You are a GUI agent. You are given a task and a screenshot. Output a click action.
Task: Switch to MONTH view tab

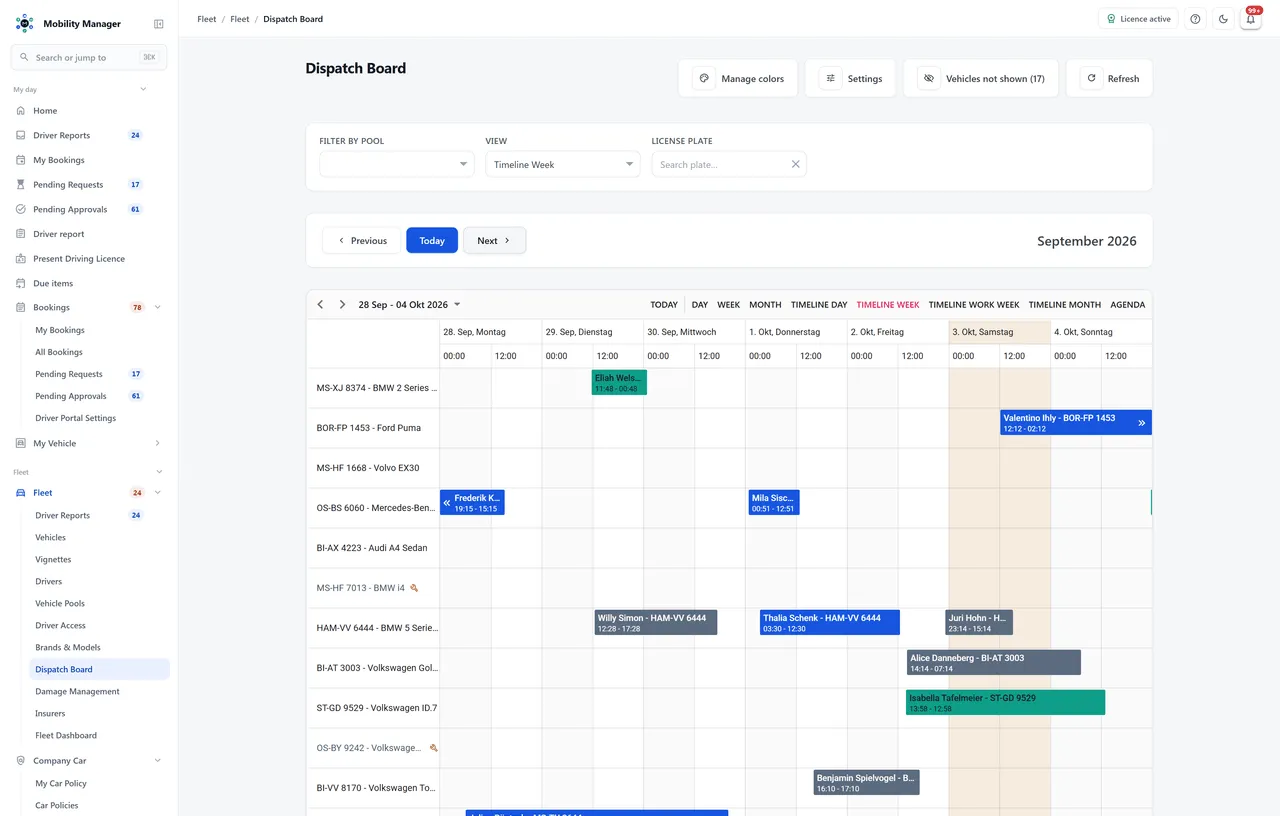[x=765, y=304]
